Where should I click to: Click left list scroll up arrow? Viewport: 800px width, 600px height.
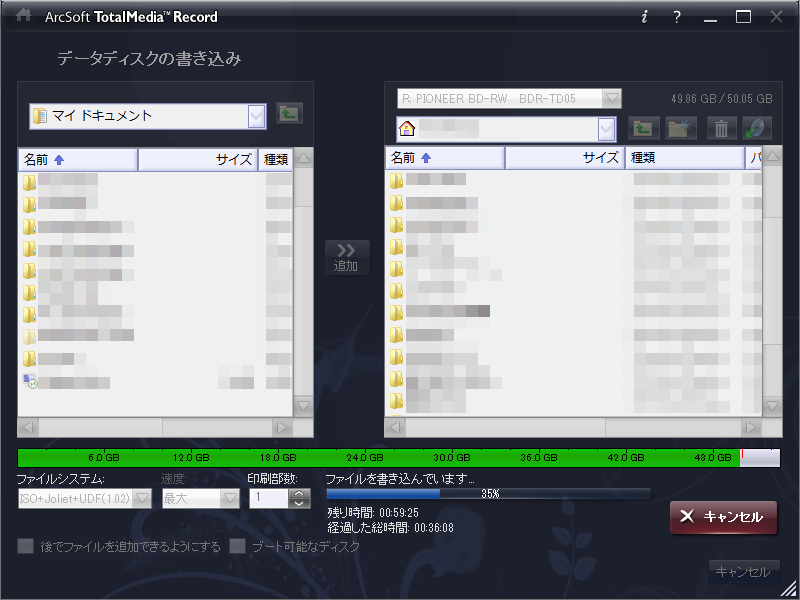[x=304, y=158]
